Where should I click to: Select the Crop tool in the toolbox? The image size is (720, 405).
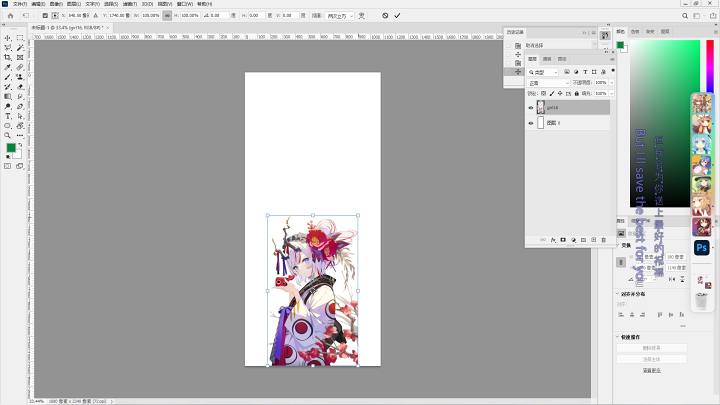pyautogui.click(x=8, y=57)
